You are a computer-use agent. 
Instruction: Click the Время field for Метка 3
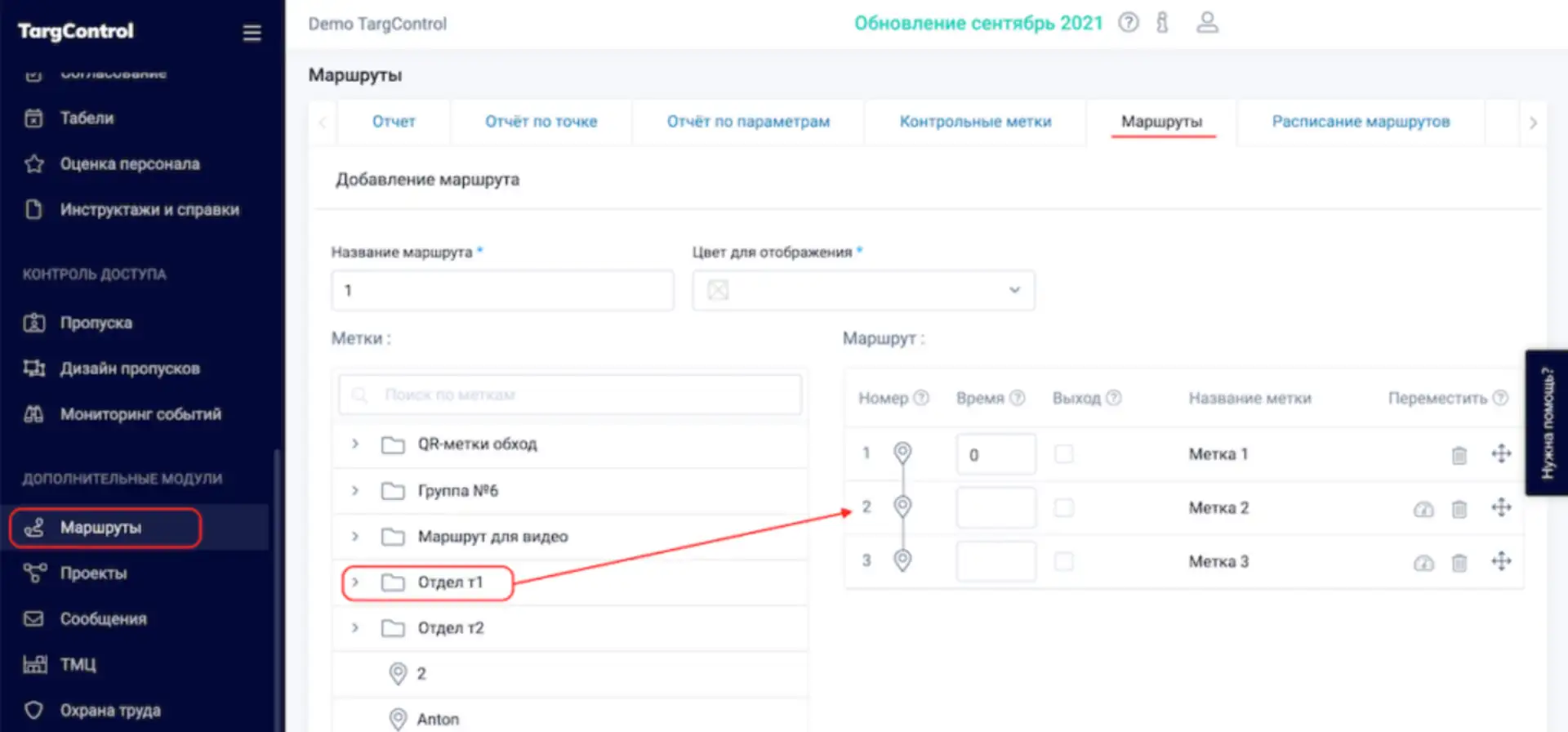tap(996, 561)
